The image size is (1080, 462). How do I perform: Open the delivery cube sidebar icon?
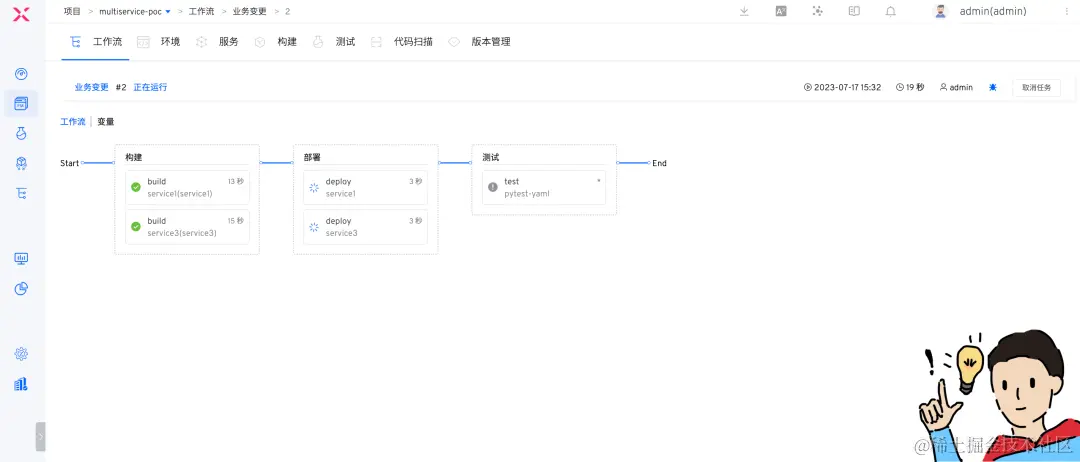[x=21, y=163]
